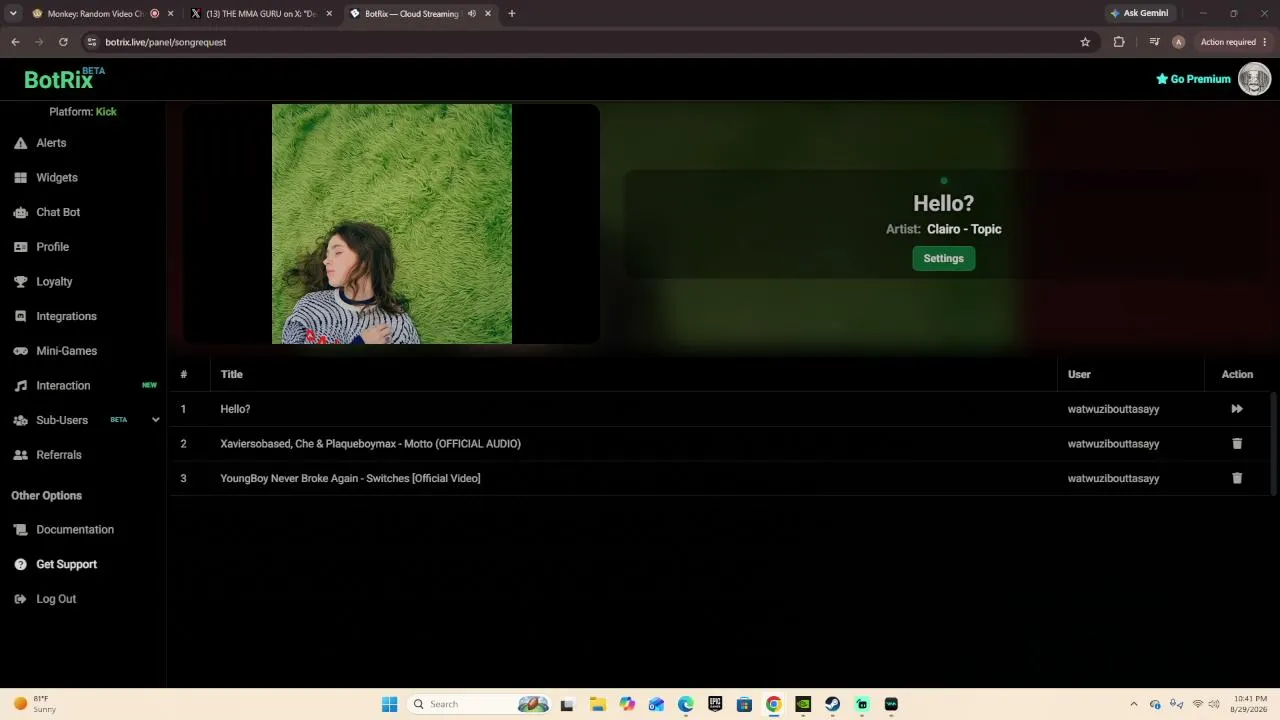Open Epic Games Launcher from taskbar
Viewport: 1280px width, 720px height.
[x=715, y=704]
